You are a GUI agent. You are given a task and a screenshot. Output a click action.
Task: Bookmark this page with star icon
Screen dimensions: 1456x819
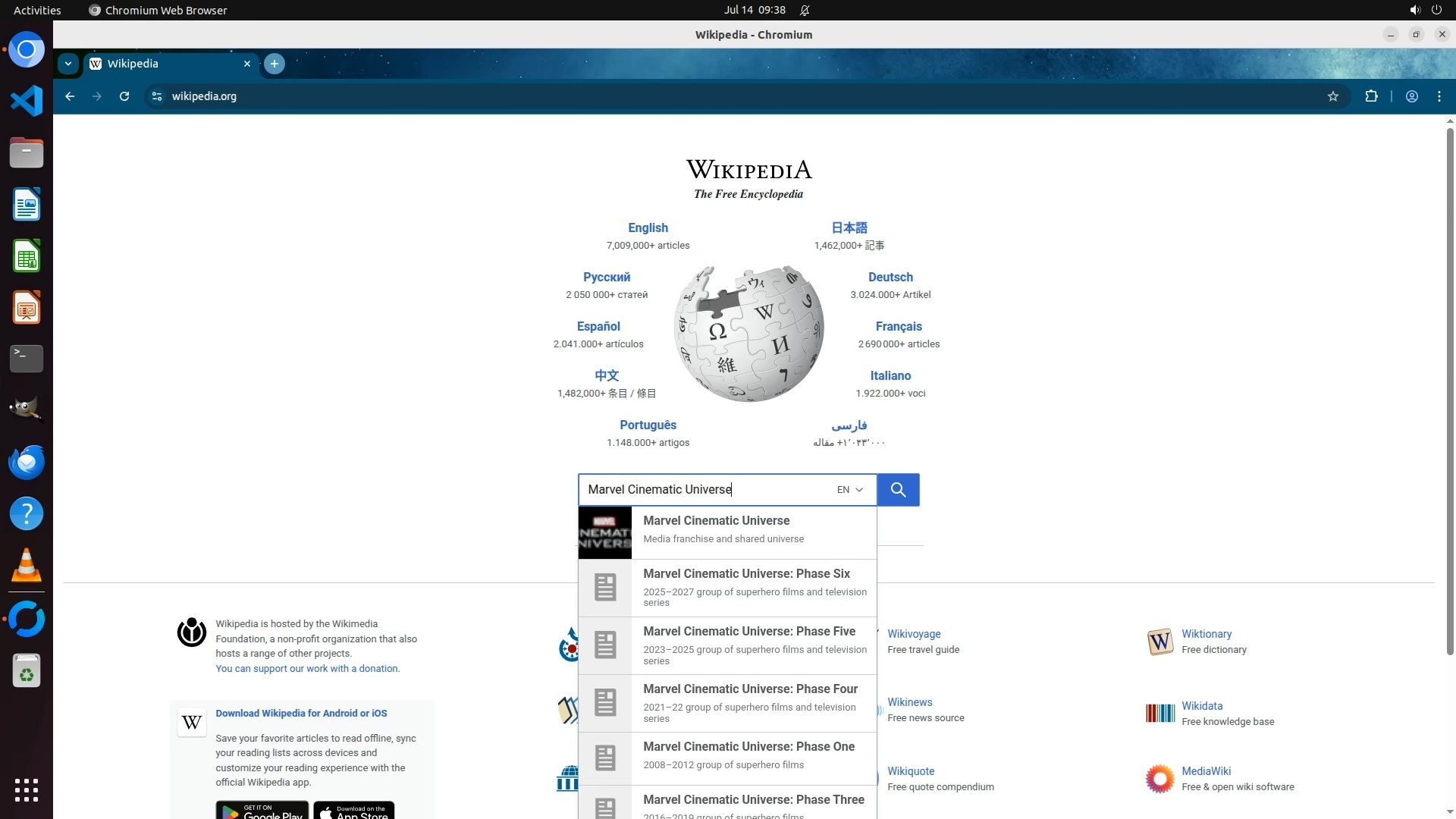tap(1333, 96)
